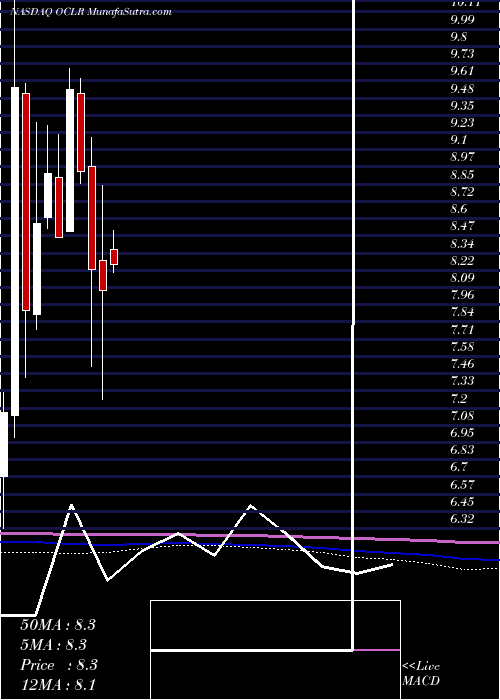Click the 50MA : 8.3 label
Viewport: 500px width, 700px height.
[58, 625]
